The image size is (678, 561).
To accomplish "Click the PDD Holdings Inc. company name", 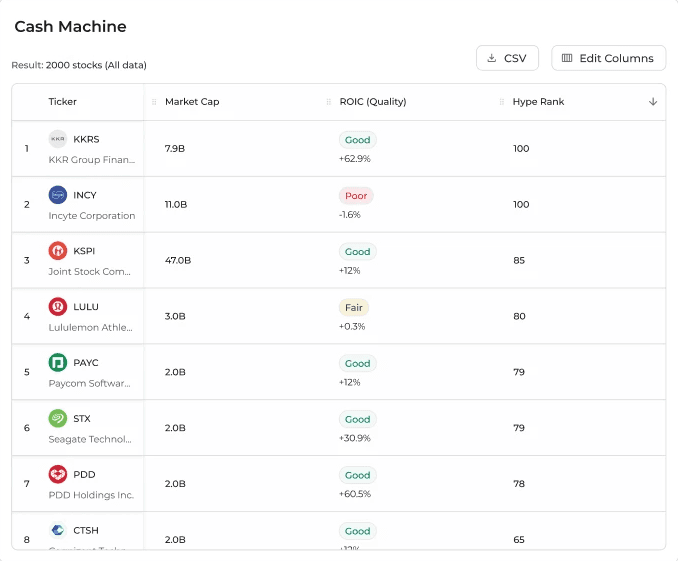I will coord(91,495).
